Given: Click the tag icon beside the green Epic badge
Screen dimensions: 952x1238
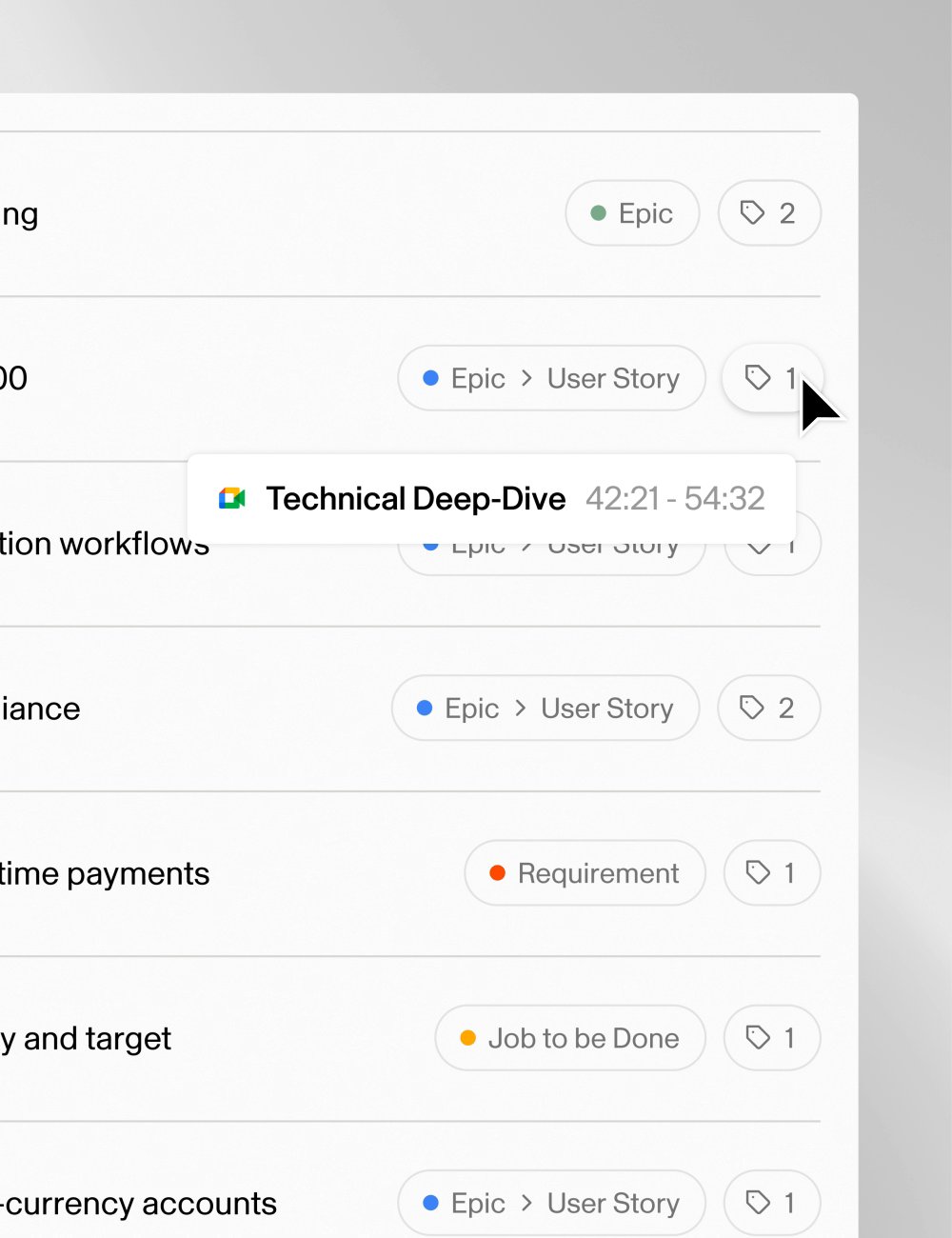Looking at the screenshot, I should 752,212.
